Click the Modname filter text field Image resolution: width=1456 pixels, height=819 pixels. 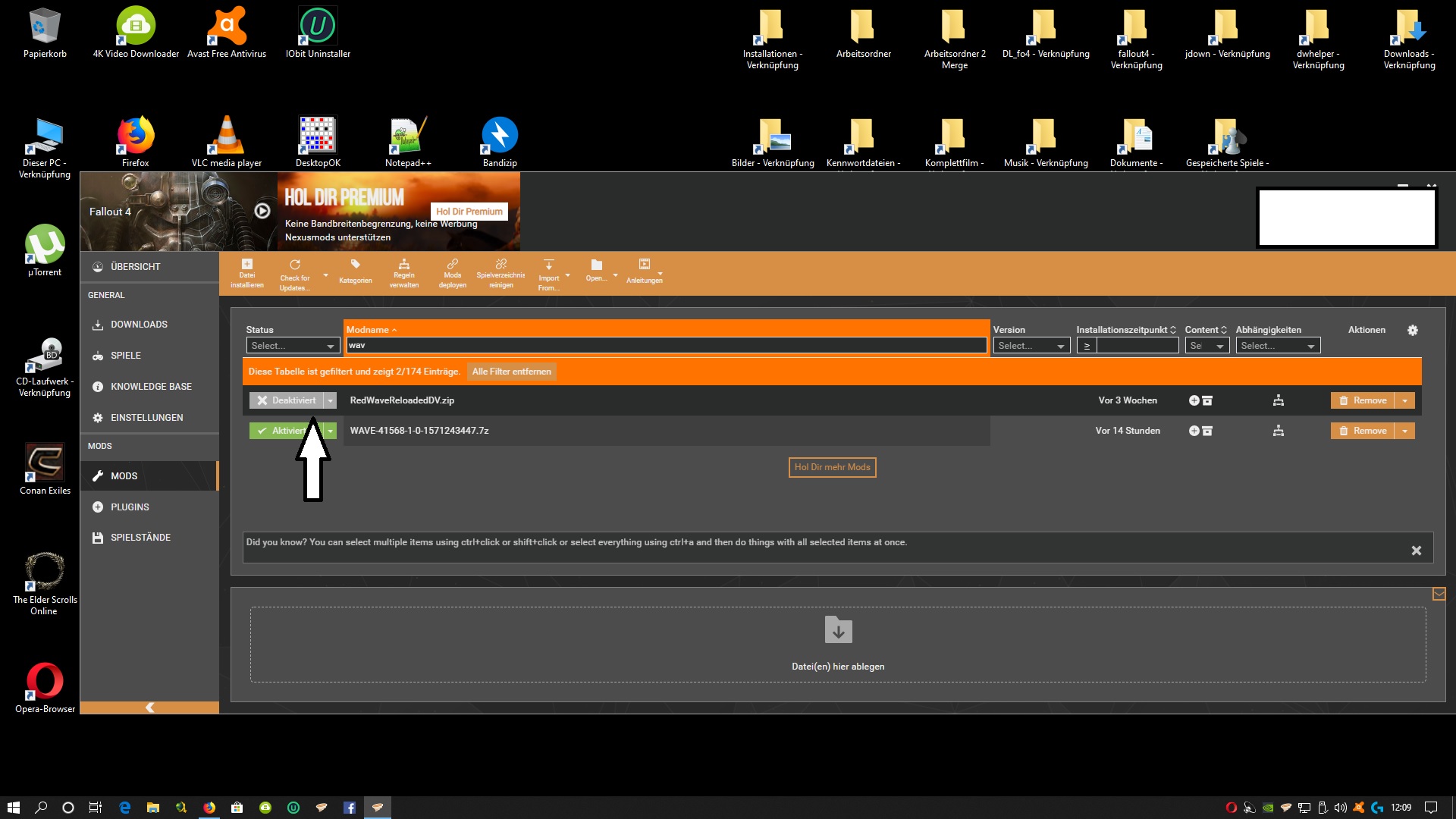coord(666,346)
